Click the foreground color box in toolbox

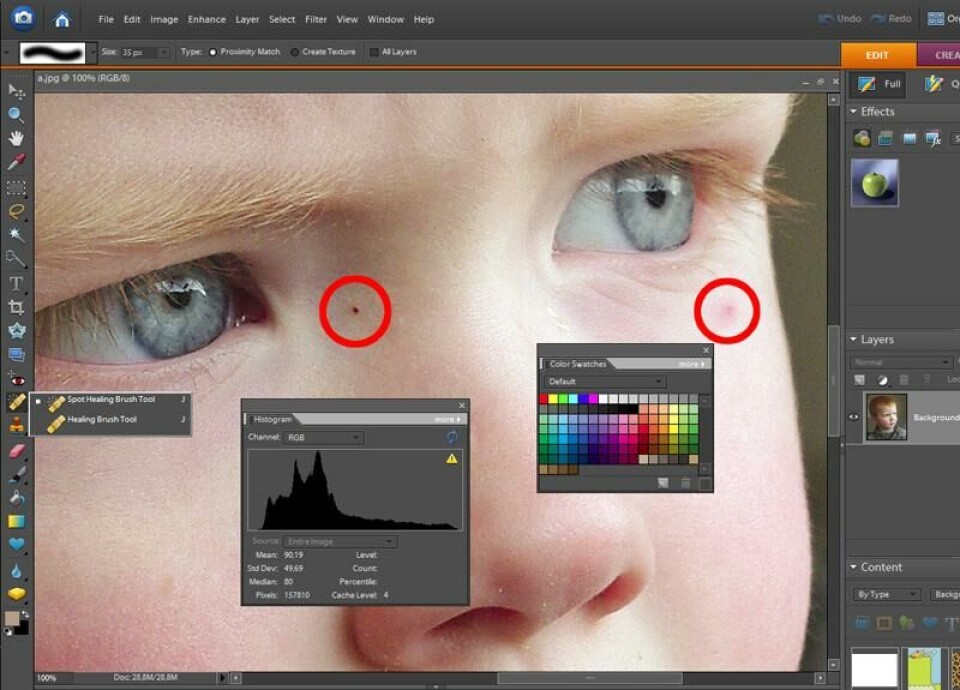pyautogui.click(x=11, y=618)
